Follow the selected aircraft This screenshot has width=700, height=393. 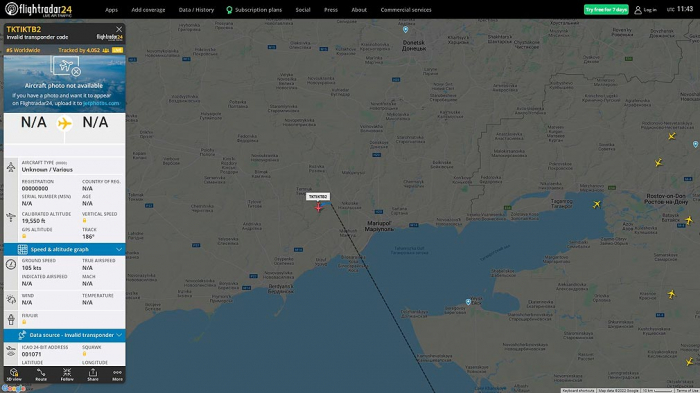pyautogui.click(x=67, y=374)
